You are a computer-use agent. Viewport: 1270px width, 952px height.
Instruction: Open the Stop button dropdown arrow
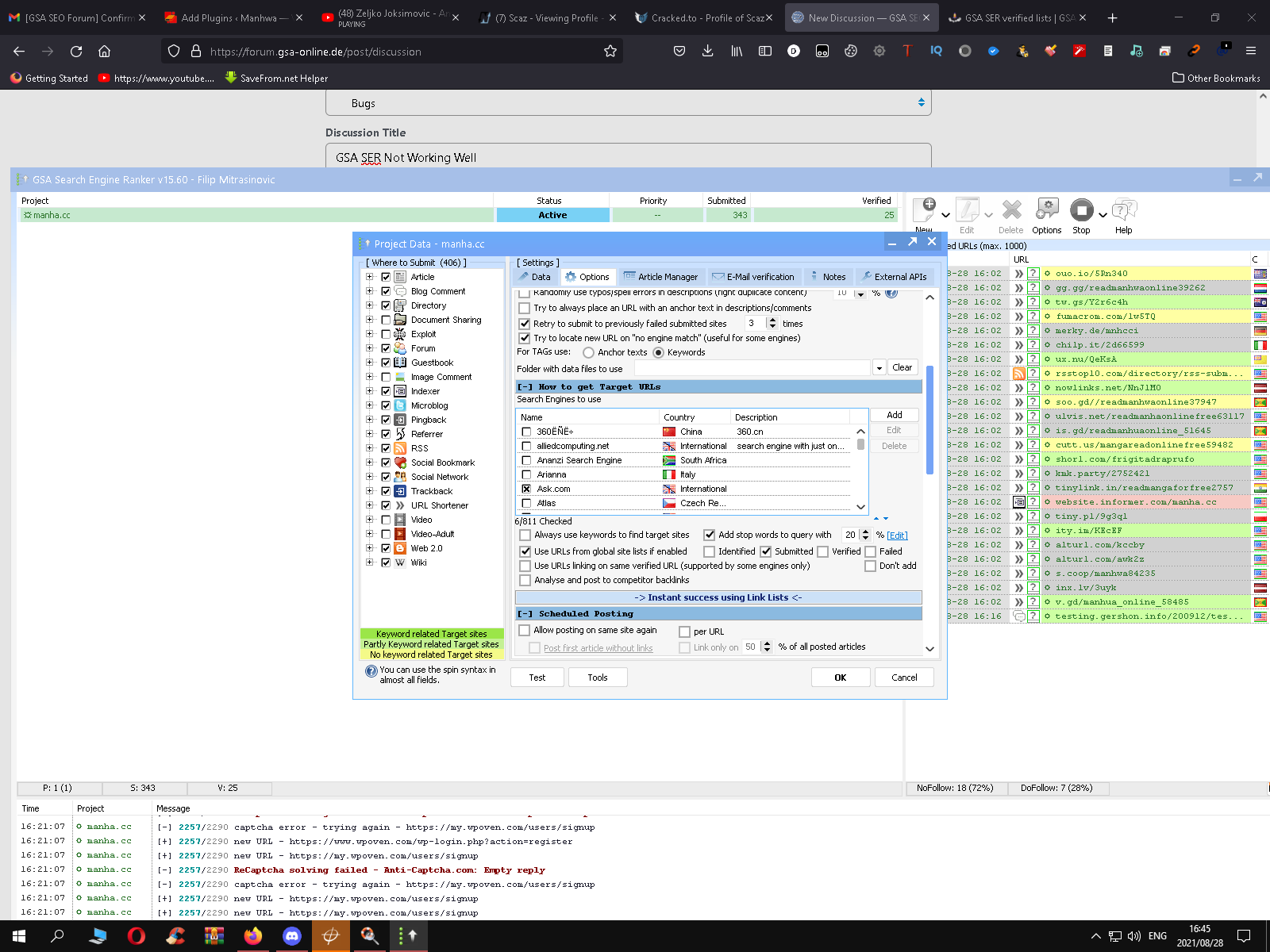point(1103,215)
